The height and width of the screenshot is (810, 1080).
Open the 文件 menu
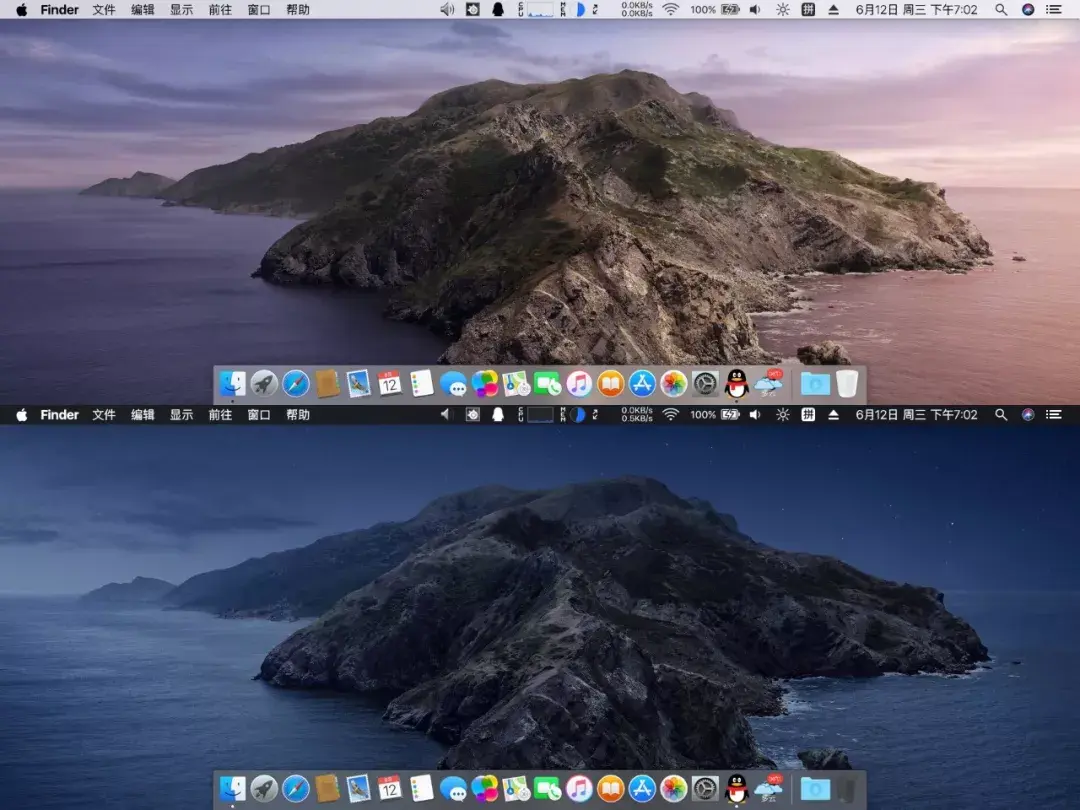(103, 10)
